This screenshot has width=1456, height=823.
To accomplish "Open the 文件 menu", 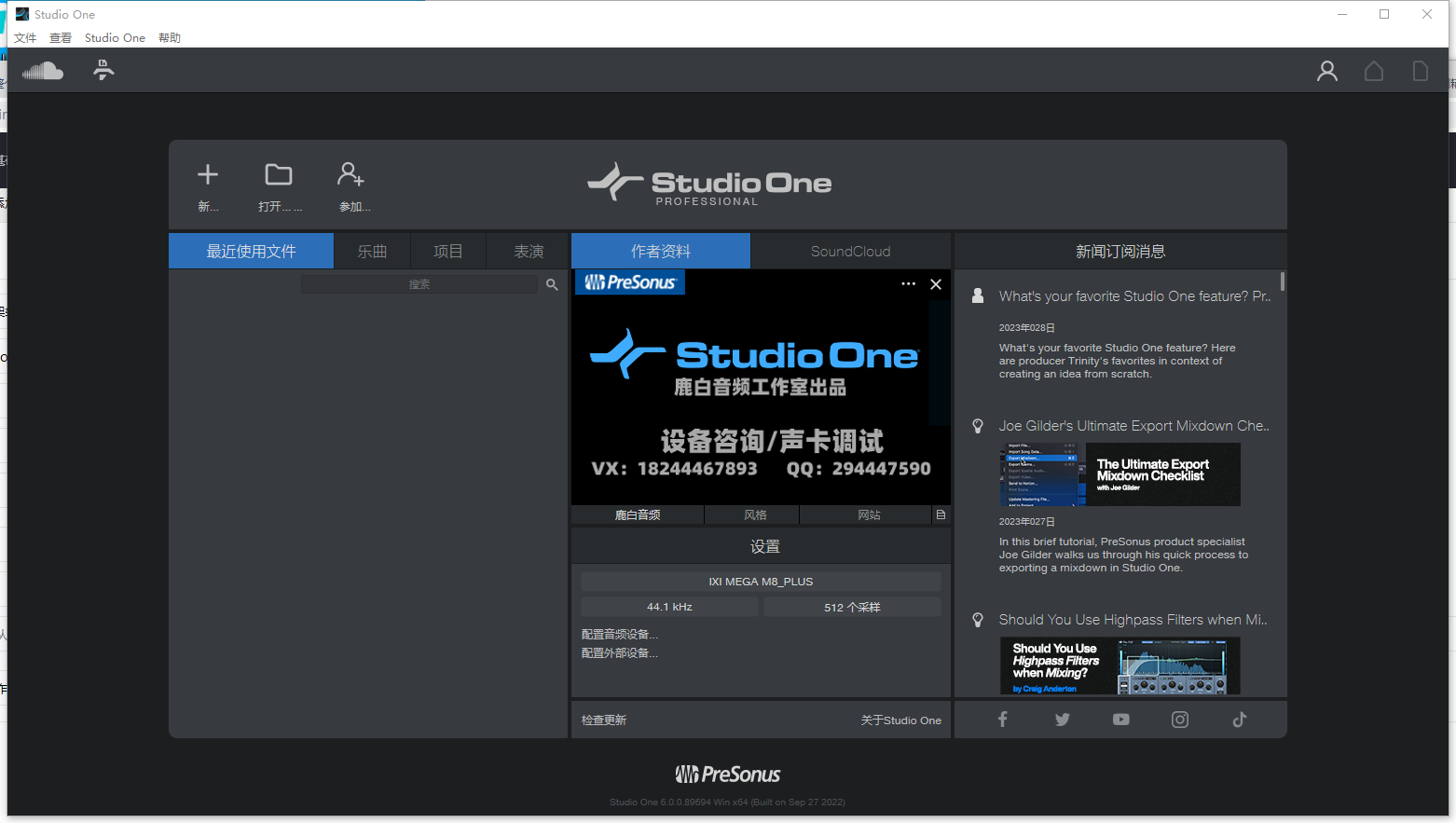I will (25, 38).
